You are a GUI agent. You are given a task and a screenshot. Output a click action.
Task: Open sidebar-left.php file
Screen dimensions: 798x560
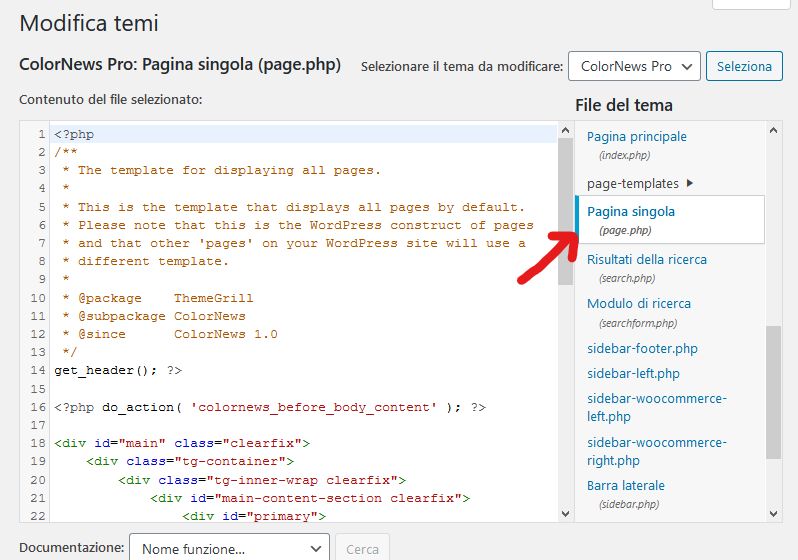633,374
